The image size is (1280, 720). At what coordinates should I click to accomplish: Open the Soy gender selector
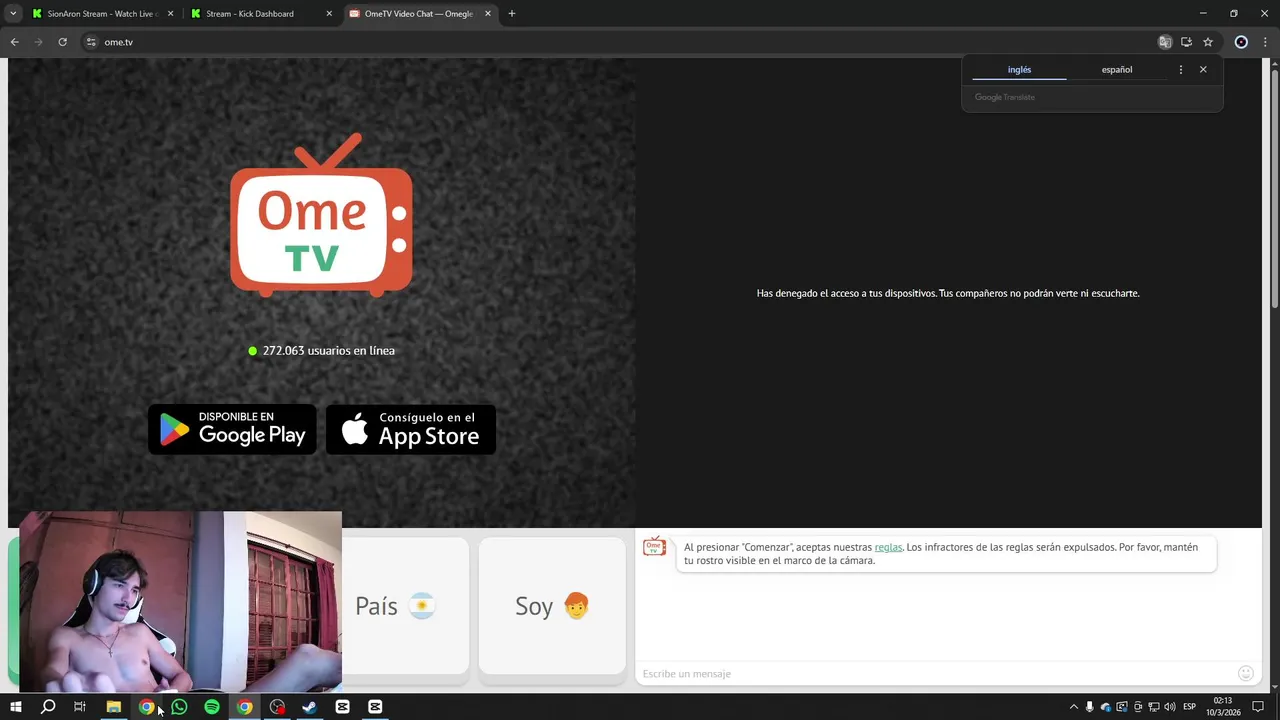coord(552,606)
